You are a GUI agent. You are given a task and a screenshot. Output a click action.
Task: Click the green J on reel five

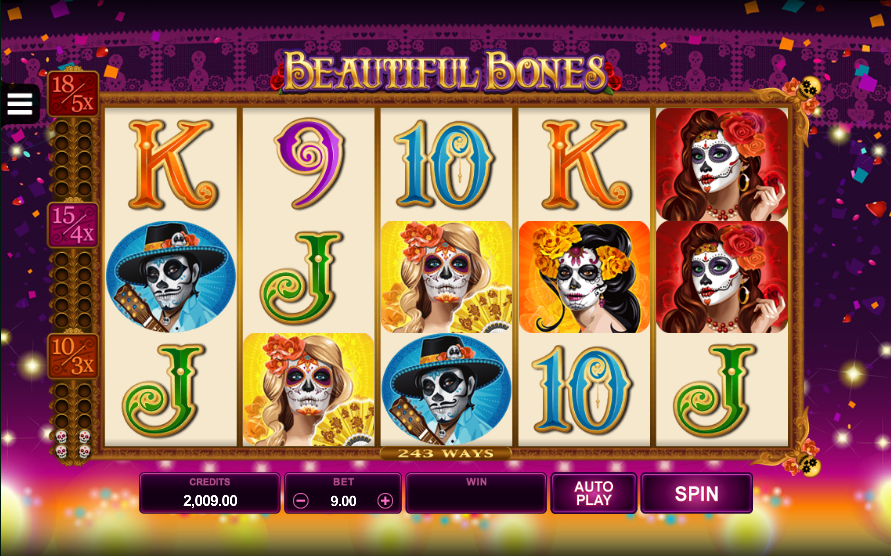pos(716,389)
